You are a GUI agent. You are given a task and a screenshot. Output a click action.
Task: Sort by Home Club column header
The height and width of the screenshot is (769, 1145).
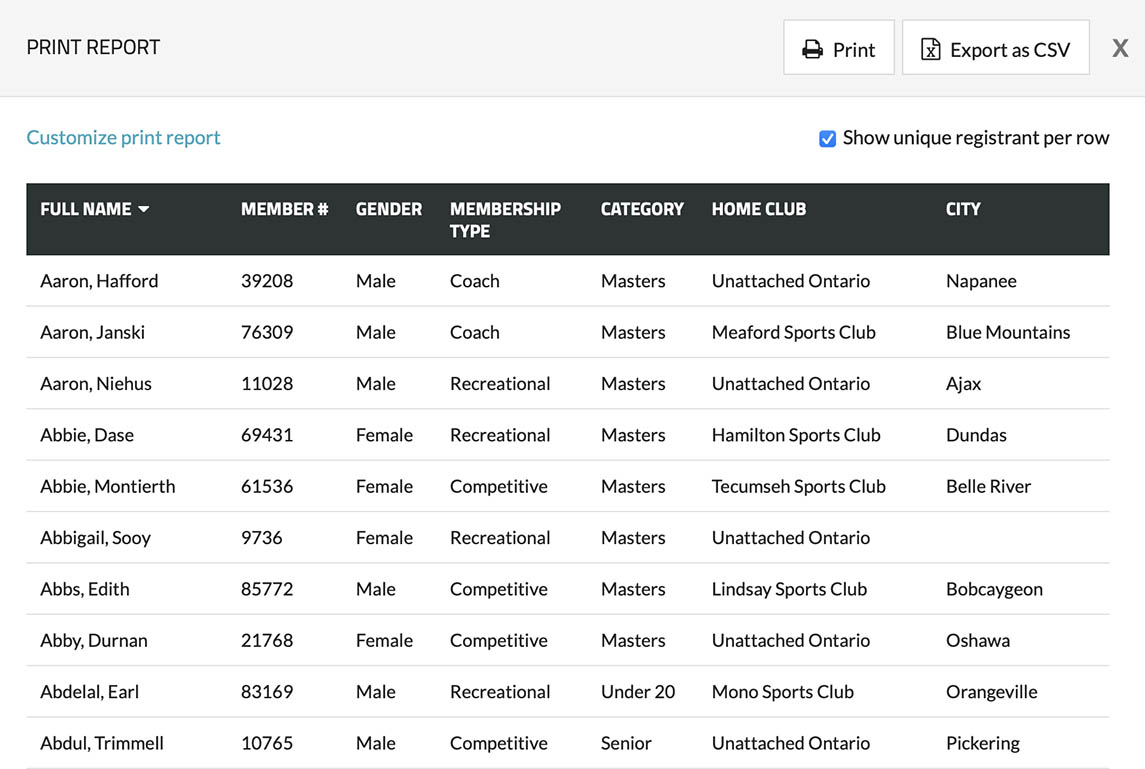point(758,209)
